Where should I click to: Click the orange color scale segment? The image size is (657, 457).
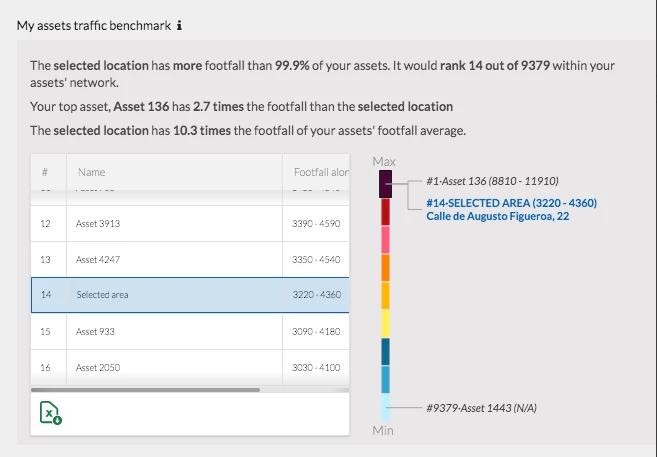tap(385, 268)
